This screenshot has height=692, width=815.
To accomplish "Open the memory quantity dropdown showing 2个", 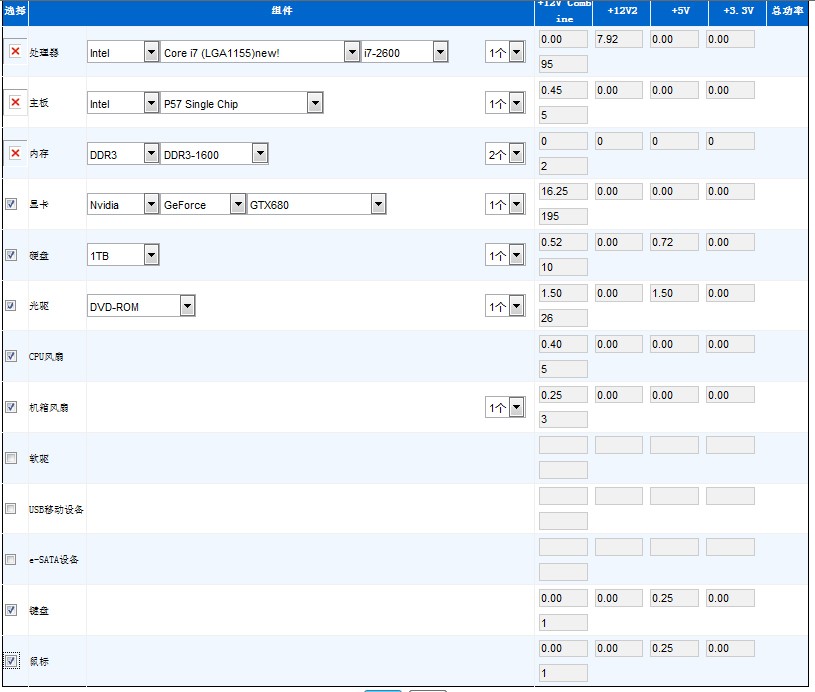I will tap(505, 154).
